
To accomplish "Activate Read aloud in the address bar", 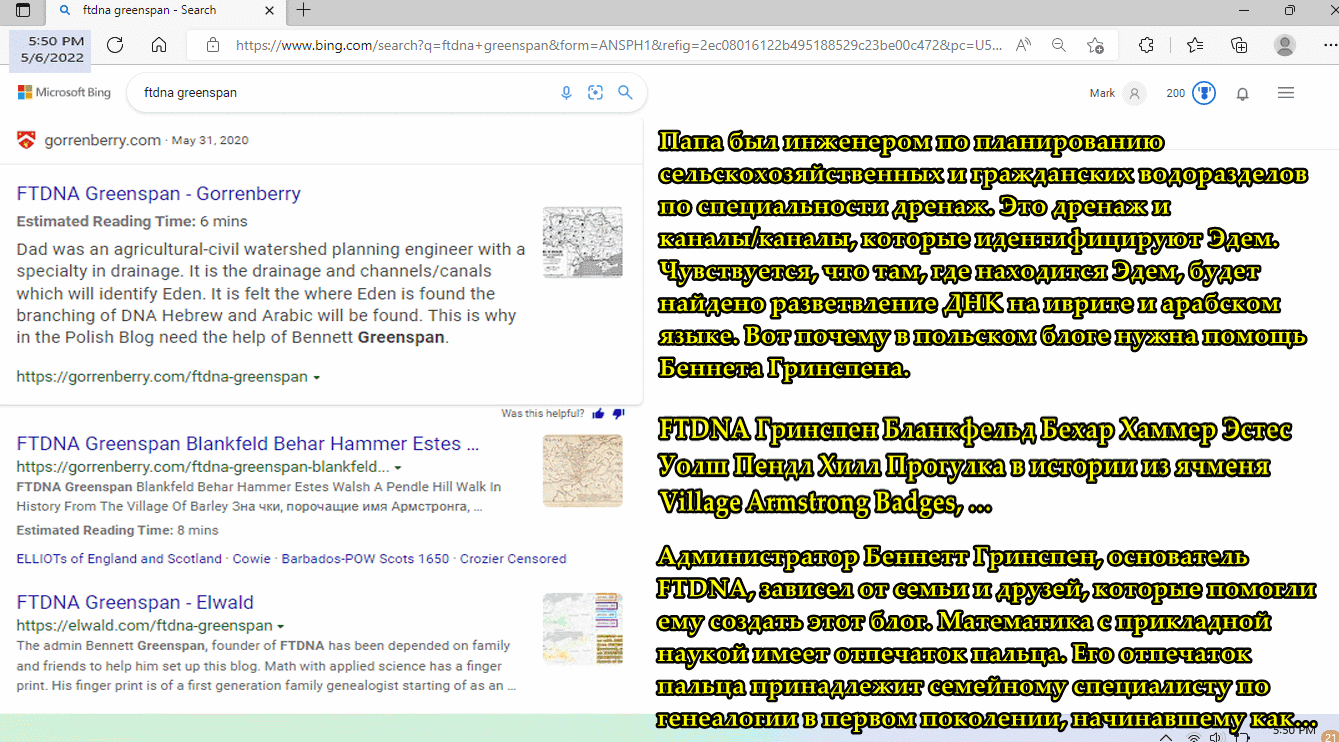I will (x=1023, y=45).
